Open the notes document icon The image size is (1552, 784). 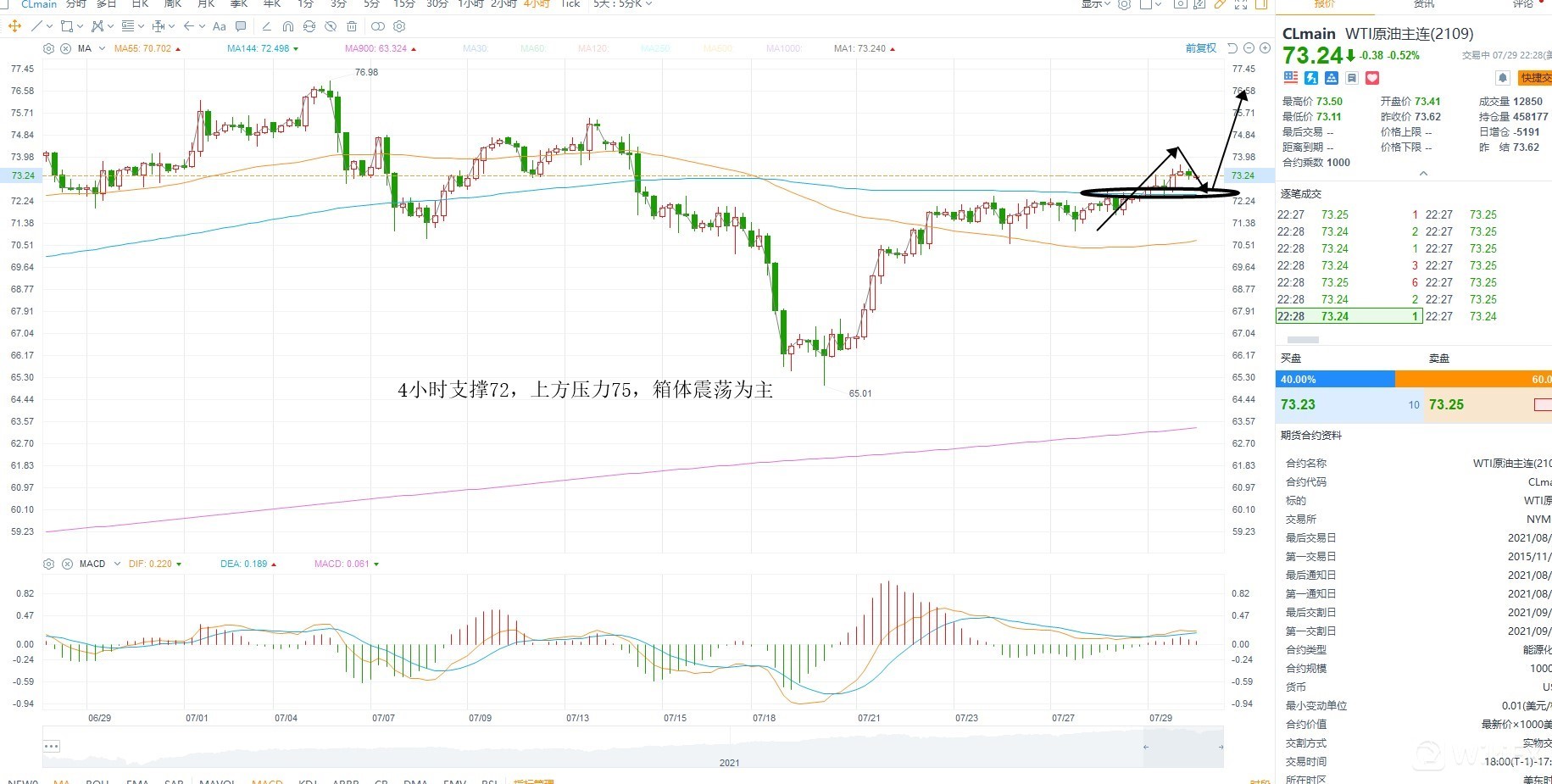tap(1352, 78)
